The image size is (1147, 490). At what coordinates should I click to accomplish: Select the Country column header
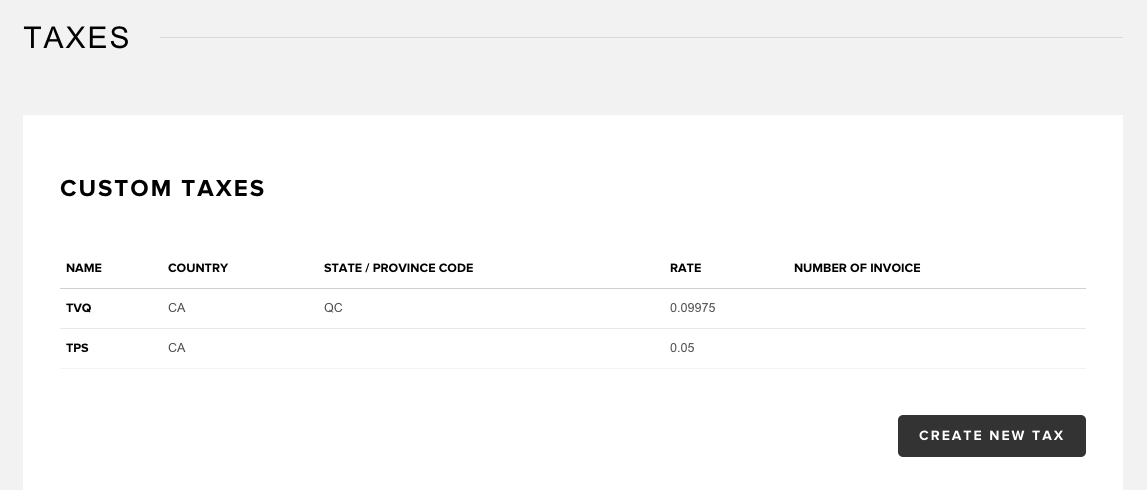pyautogui.click(x=198, y=268)
